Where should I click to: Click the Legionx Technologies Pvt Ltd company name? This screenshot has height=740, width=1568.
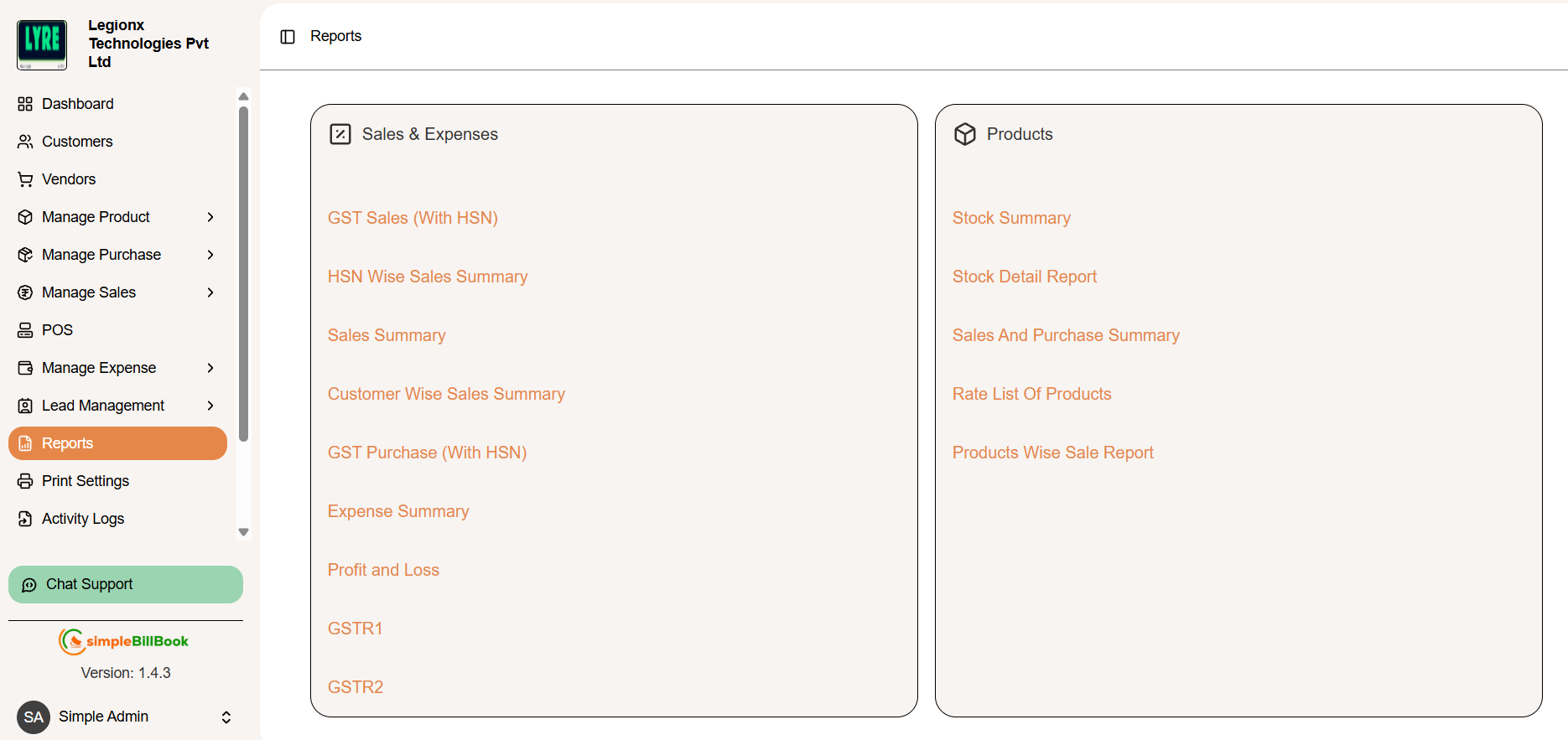coord(148,44)
